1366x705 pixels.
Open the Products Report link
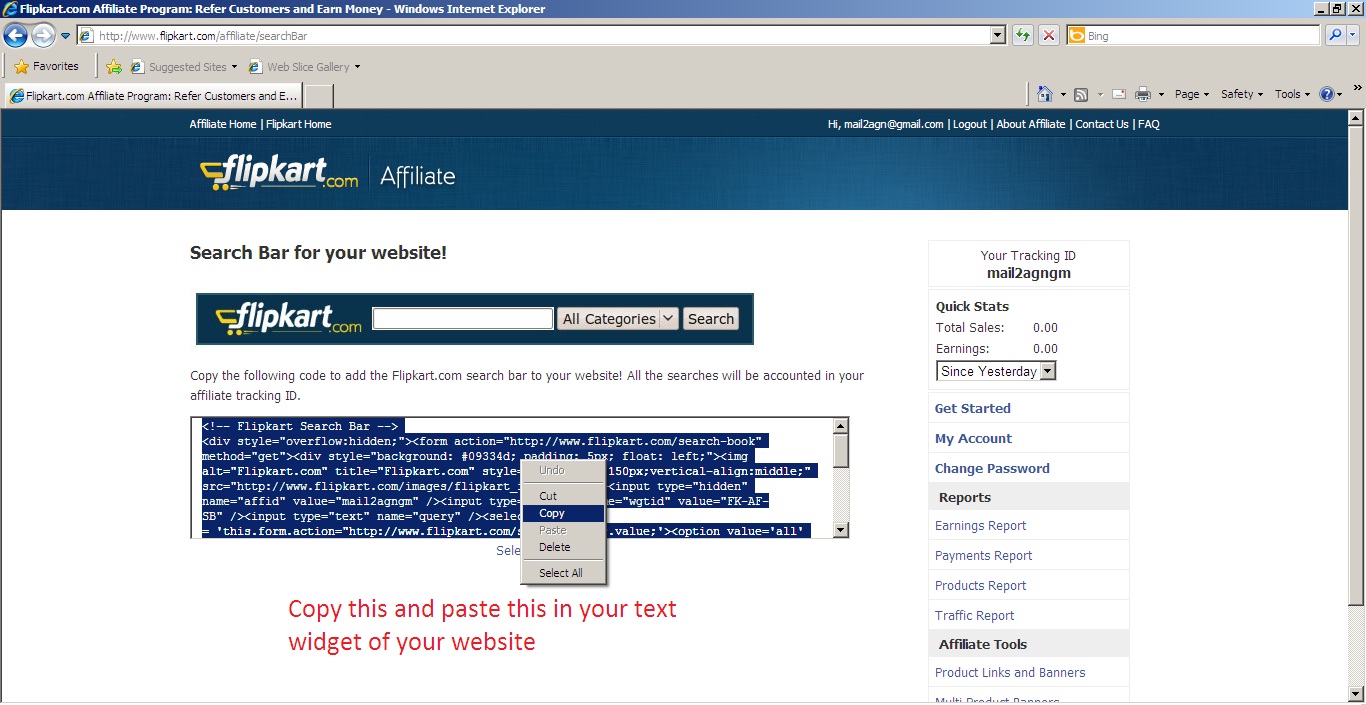(x=981, y=586)
